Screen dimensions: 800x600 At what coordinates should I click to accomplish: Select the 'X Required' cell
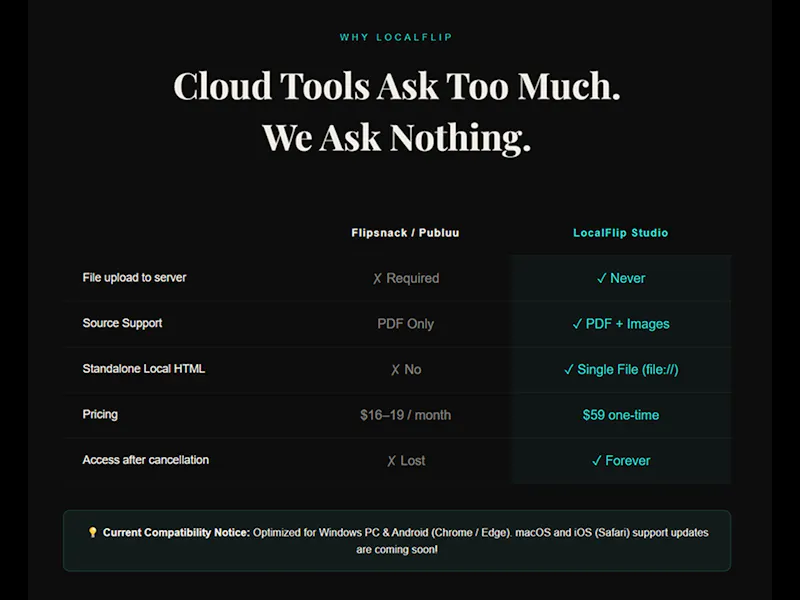point(406,278)
